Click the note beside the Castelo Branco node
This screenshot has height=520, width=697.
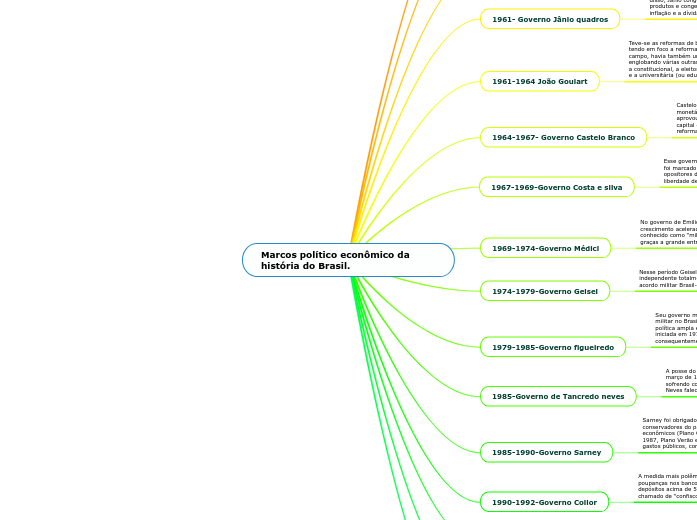click(x=686, y=117)
